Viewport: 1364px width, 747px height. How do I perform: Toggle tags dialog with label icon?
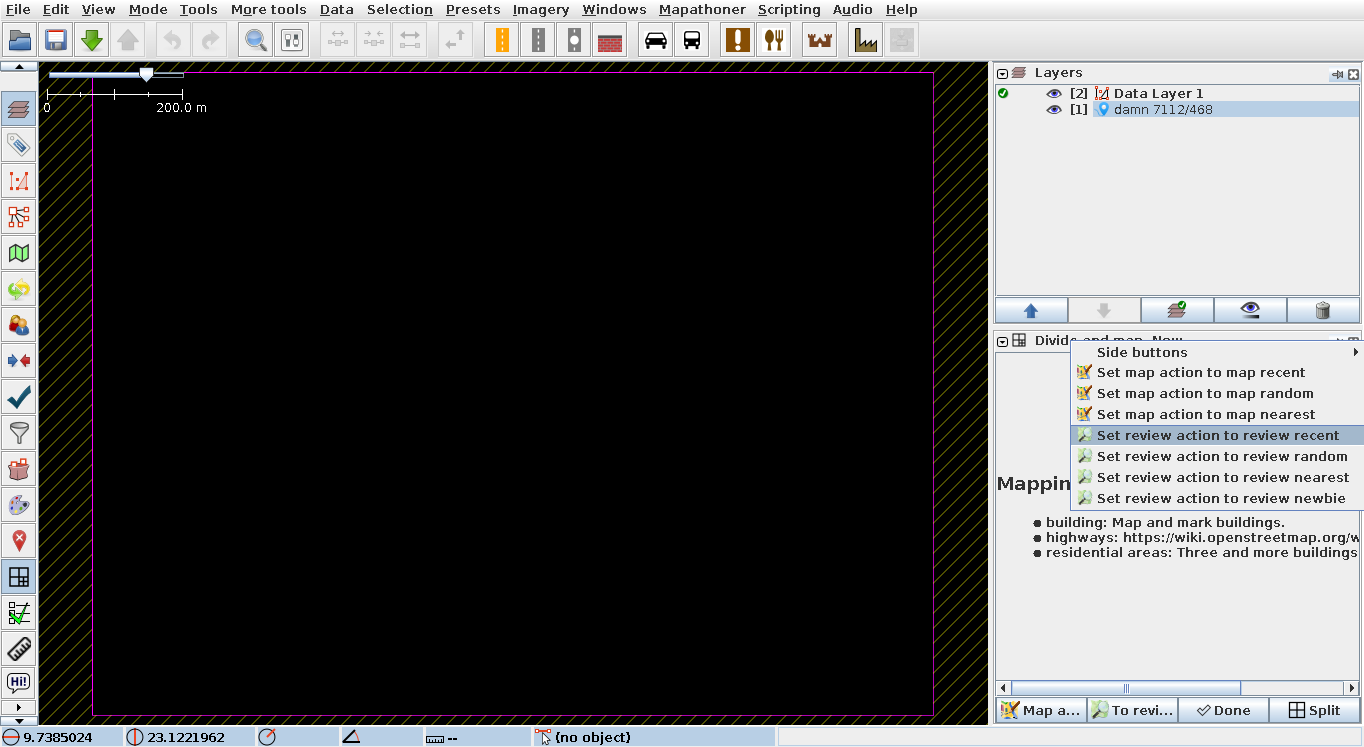click(x=18, y=145)
